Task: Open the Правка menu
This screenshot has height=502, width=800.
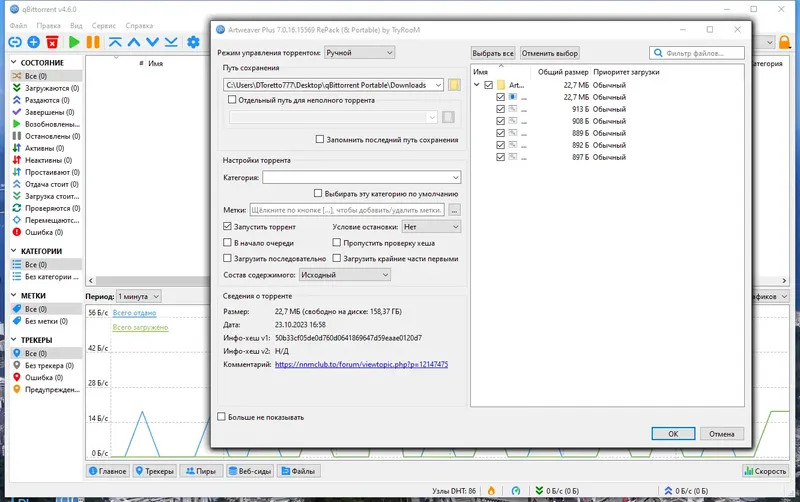Action: pos(48,26)
